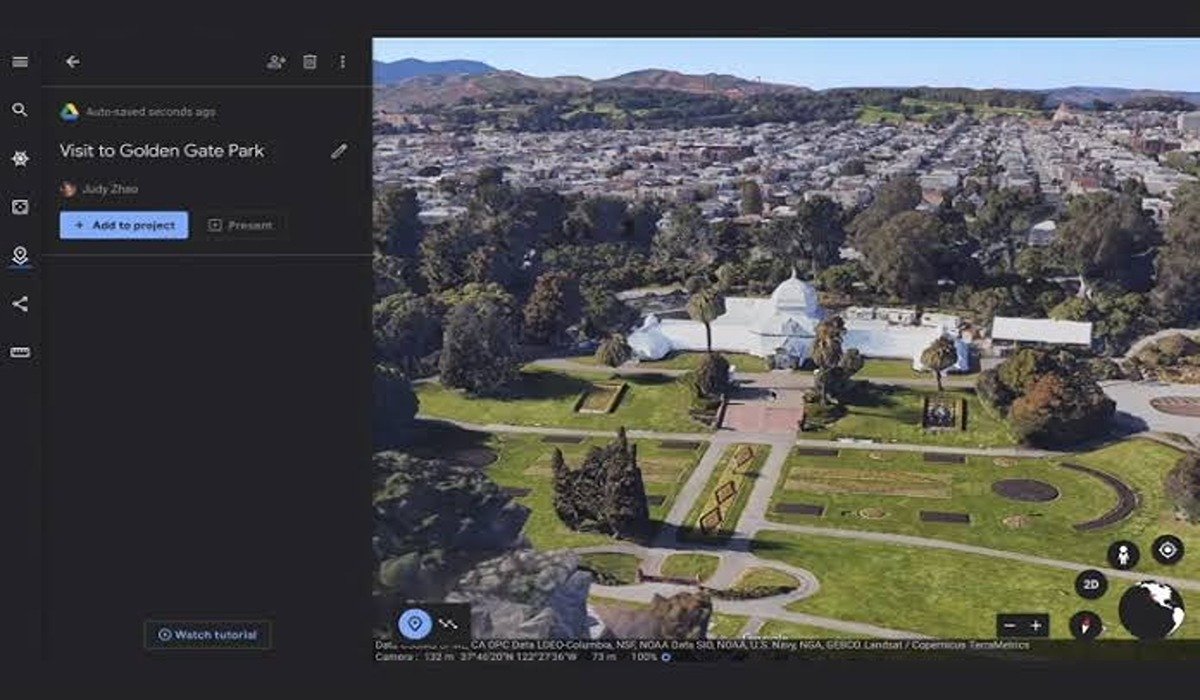The width and height of the screenshot is (1200, 700).
Task: Toggle 2D view mode
Action: (1091, 583)
